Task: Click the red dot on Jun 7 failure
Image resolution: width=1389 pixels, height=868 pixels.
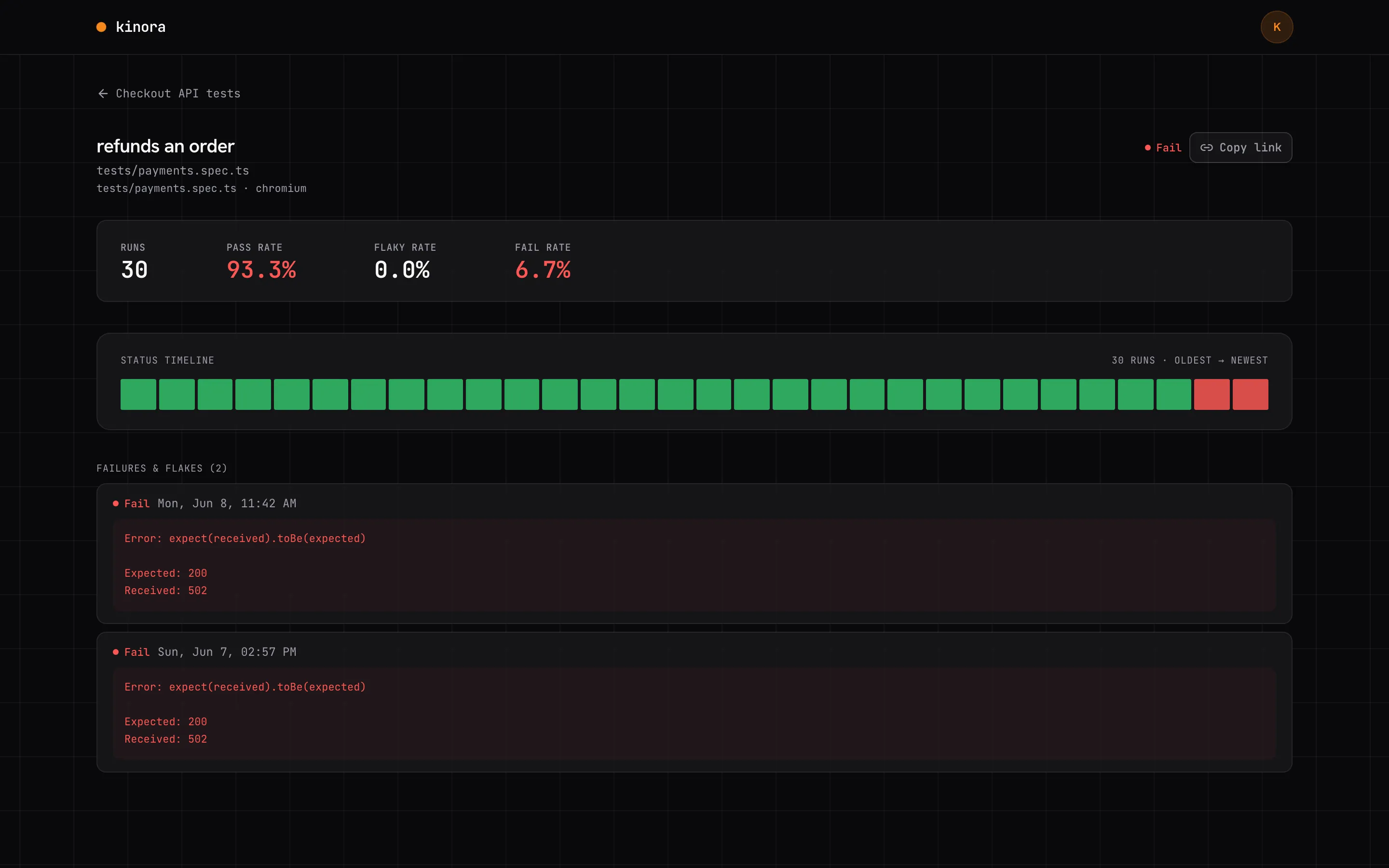Action: pyautogui.click(x=116, y=652)
